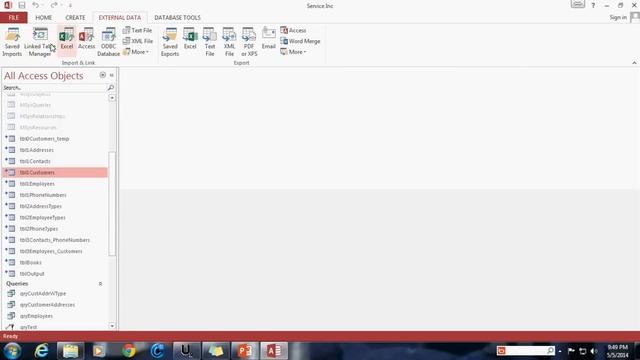The image size is (640, 360).
Task: Import from ODBC Database
Action: point(109,42)
